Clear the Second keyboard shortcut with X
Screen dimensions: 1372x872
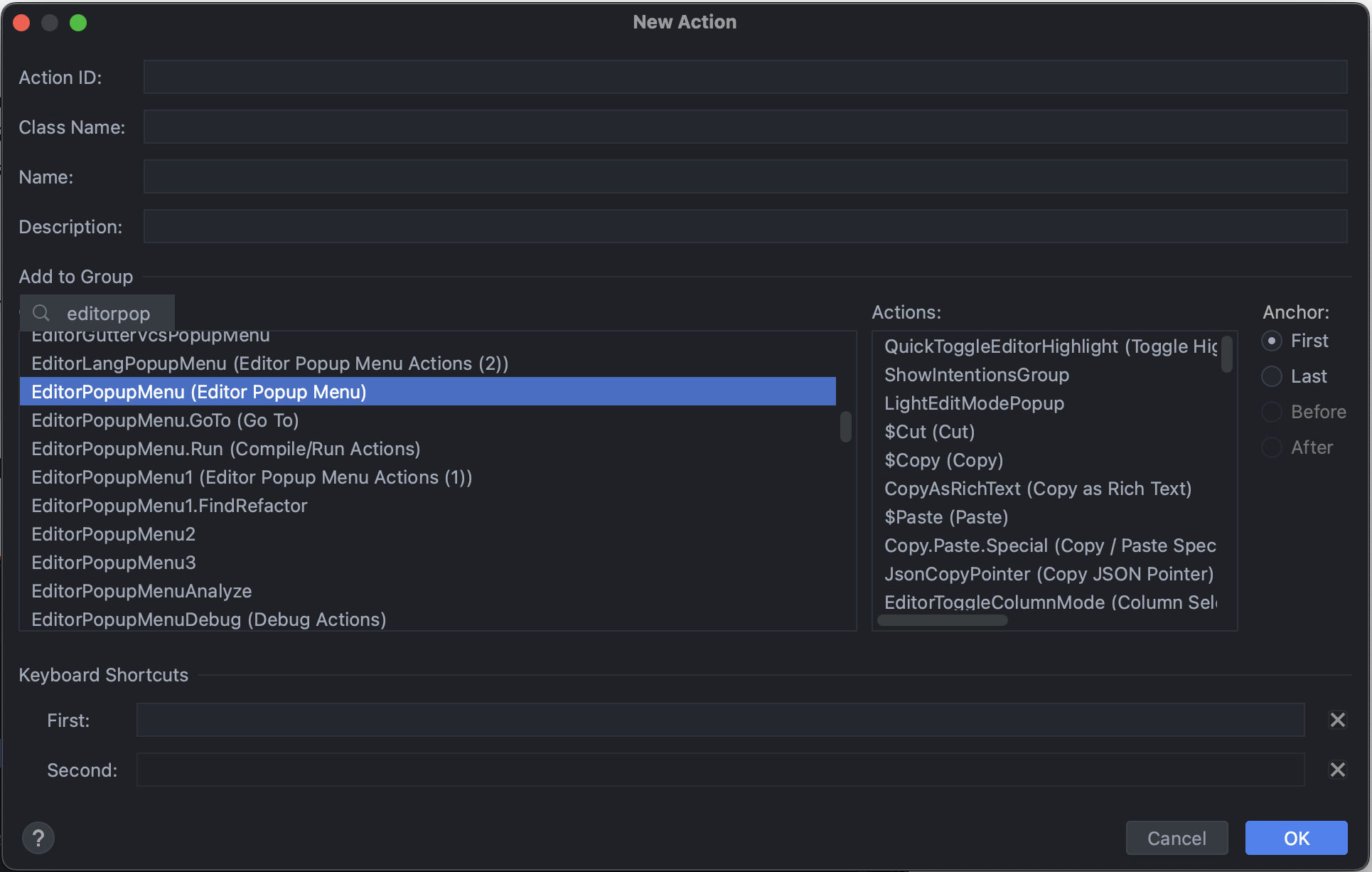1337,770
